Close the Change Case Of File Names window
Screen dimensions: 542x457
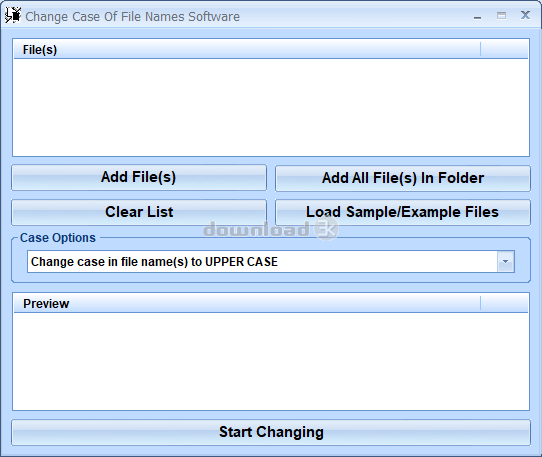525,15
